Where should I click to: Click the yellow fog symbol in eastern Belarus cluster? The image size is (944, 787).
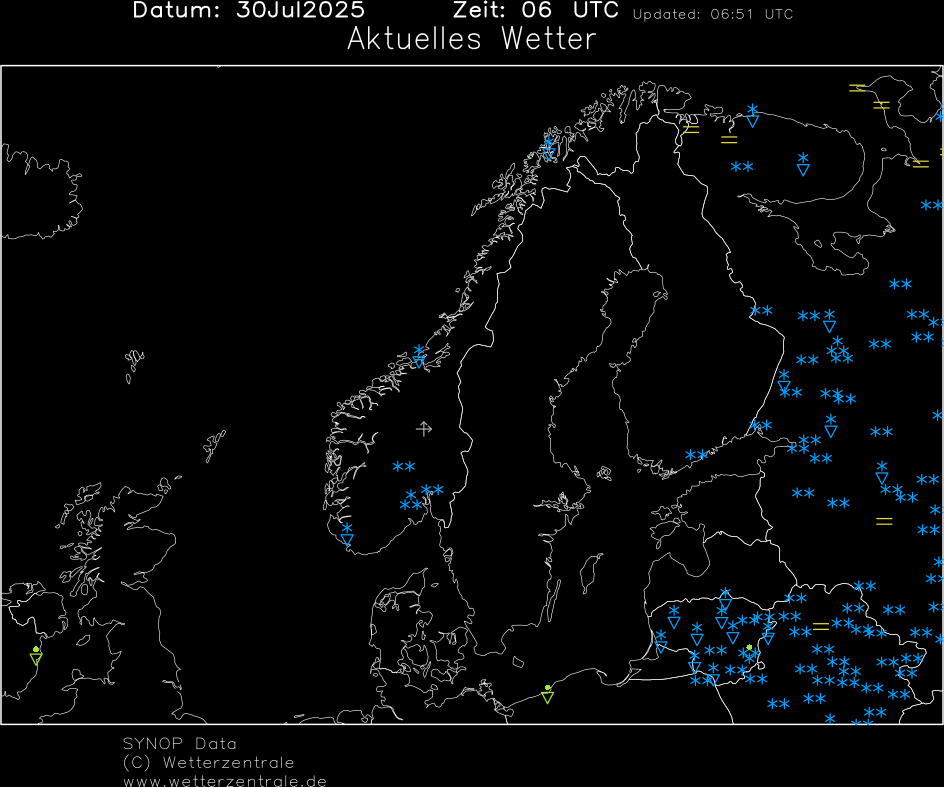coord(821,627)
